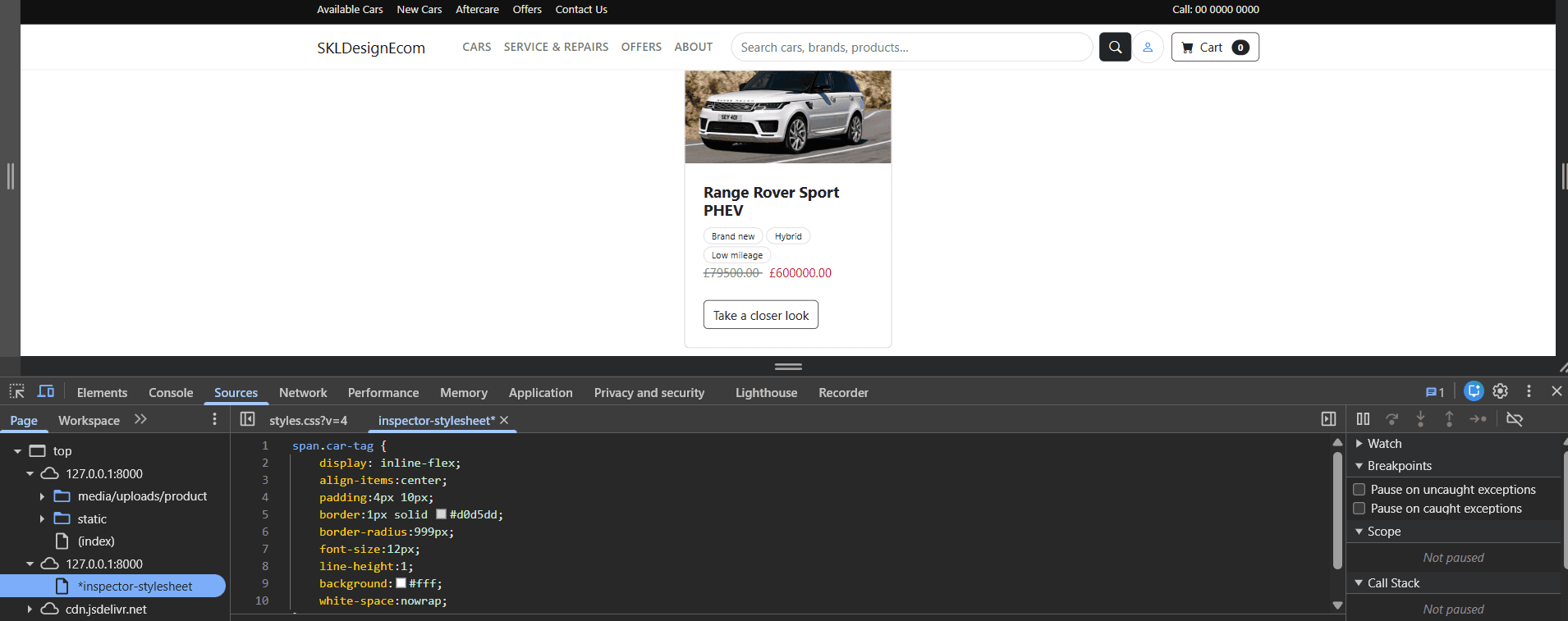1568x621 pixels.
Task: Enable Pause on uncaught exceptions
Action: [1359, 489]
